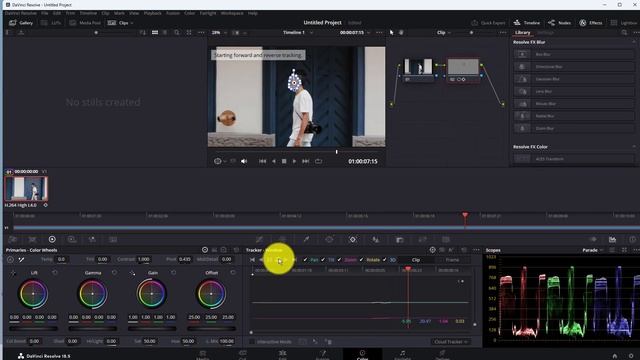Open the Lightbox view
The height and width of the screenshot is (360, 640).
click(623, 23)
